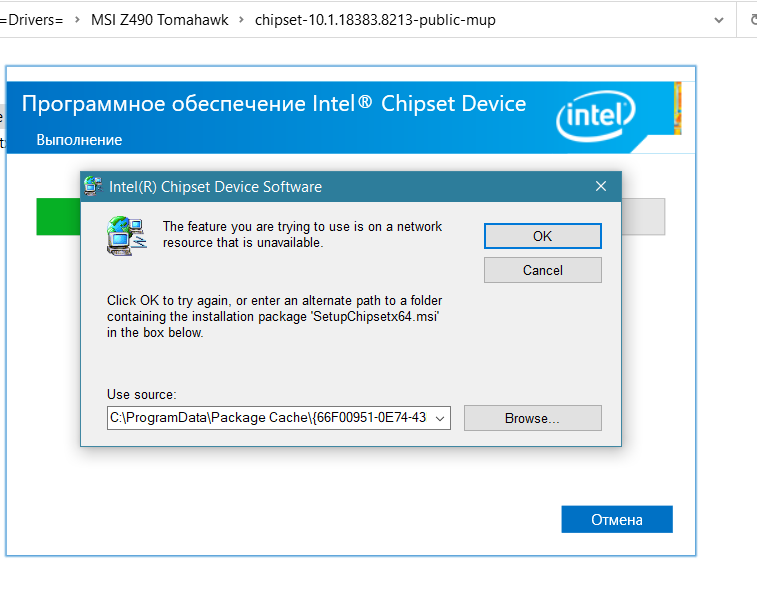Open address bar history dropdown arrow
Image resolution: width=757 pixels, height=602 pixels.
(x=719, y=20)
